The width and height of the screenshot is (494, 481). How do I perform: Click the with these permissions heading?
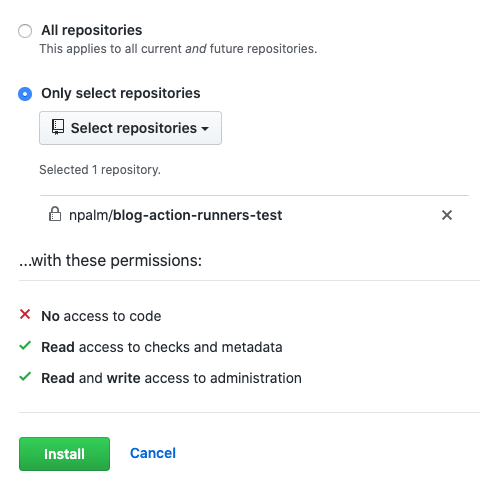pos(110,260)
